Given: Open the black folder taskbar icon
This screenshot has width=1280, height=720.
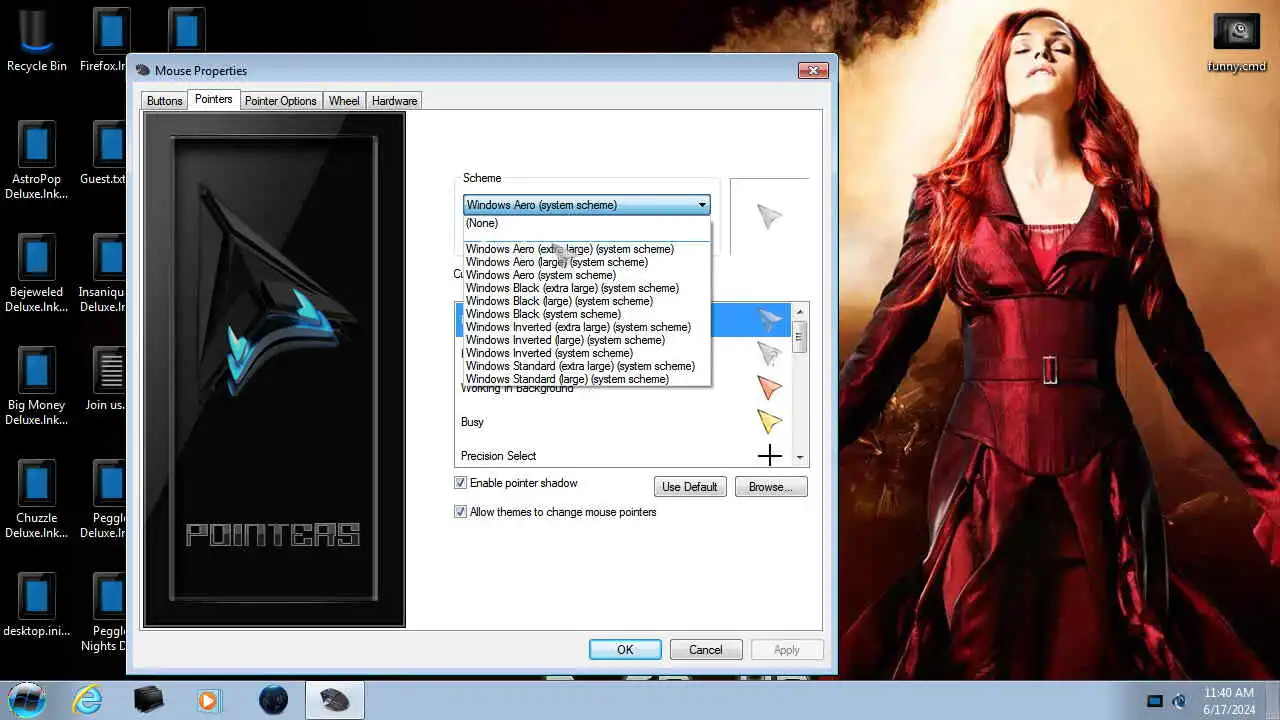Looking at the screenshot, I should point(148,700).
